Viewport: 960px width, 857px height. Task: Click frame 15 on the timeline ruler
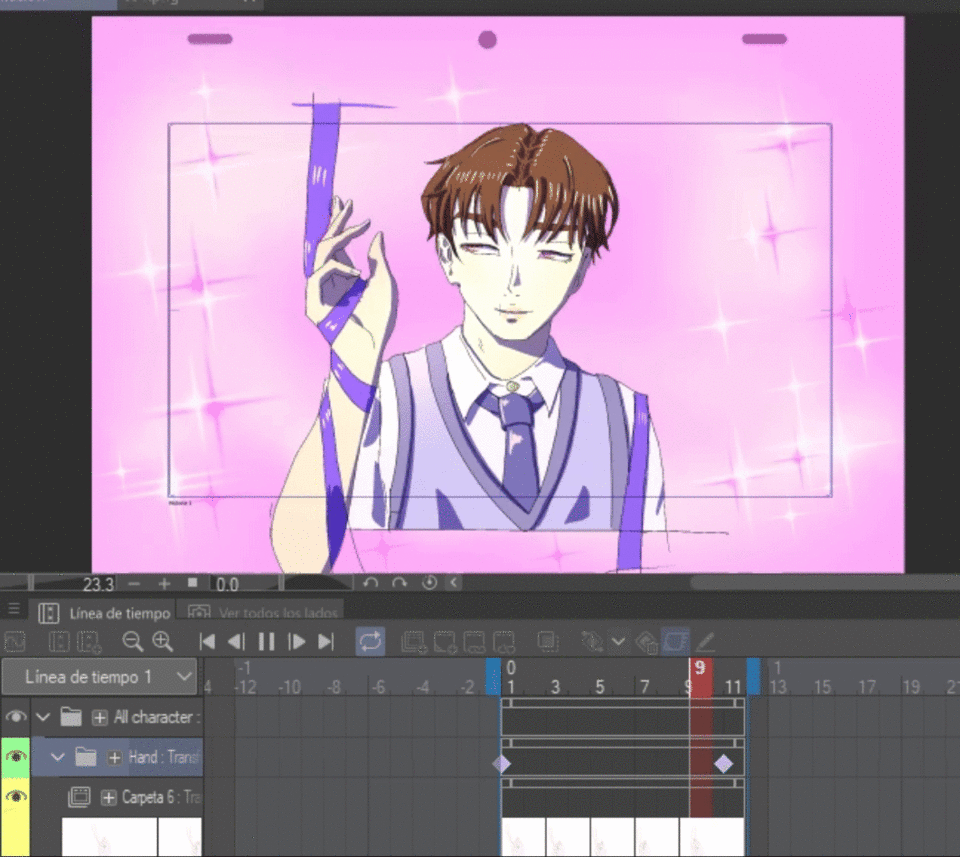822,687
